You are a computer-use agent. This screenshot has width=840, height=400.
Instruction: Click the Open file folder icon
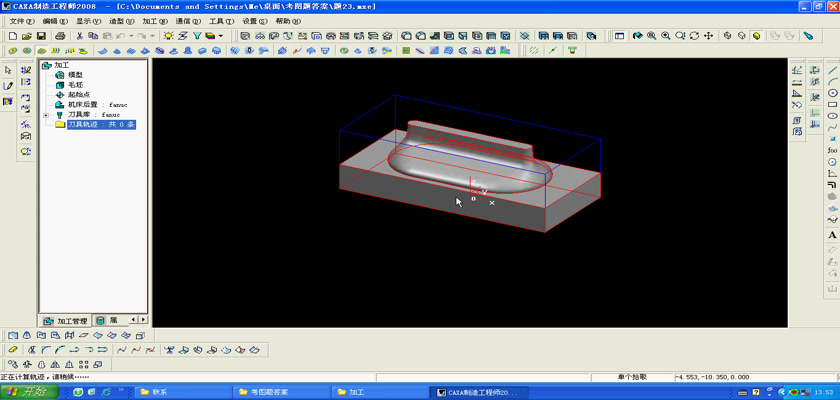[27, 36]
